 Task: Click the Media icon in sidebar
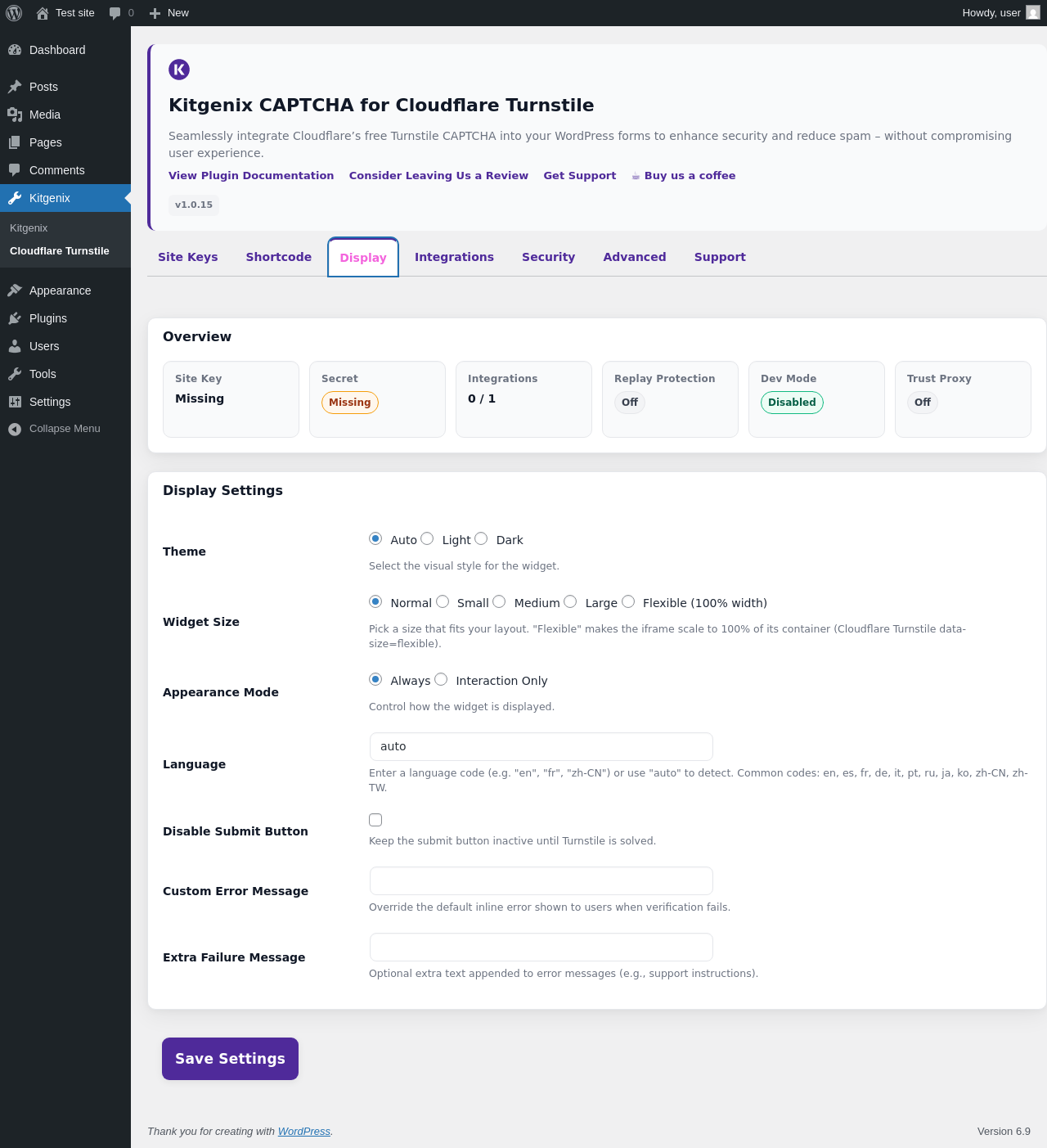point(15,115)
